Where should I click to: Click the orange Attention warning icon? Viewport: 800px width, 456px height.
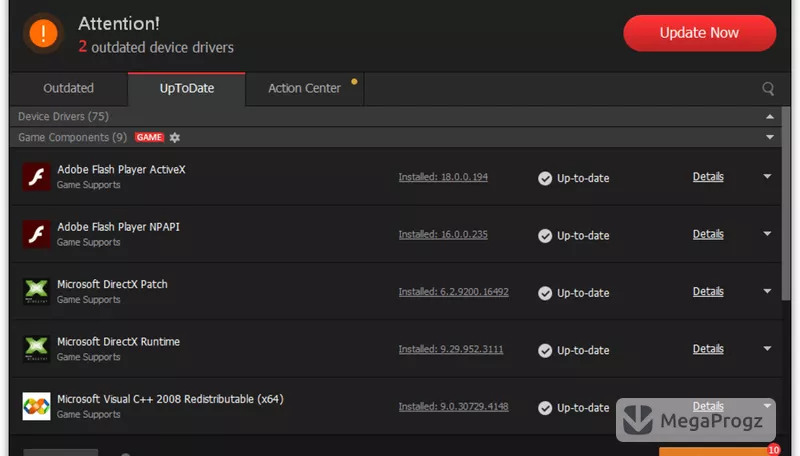pyautogui.click(x=43, y=33)
